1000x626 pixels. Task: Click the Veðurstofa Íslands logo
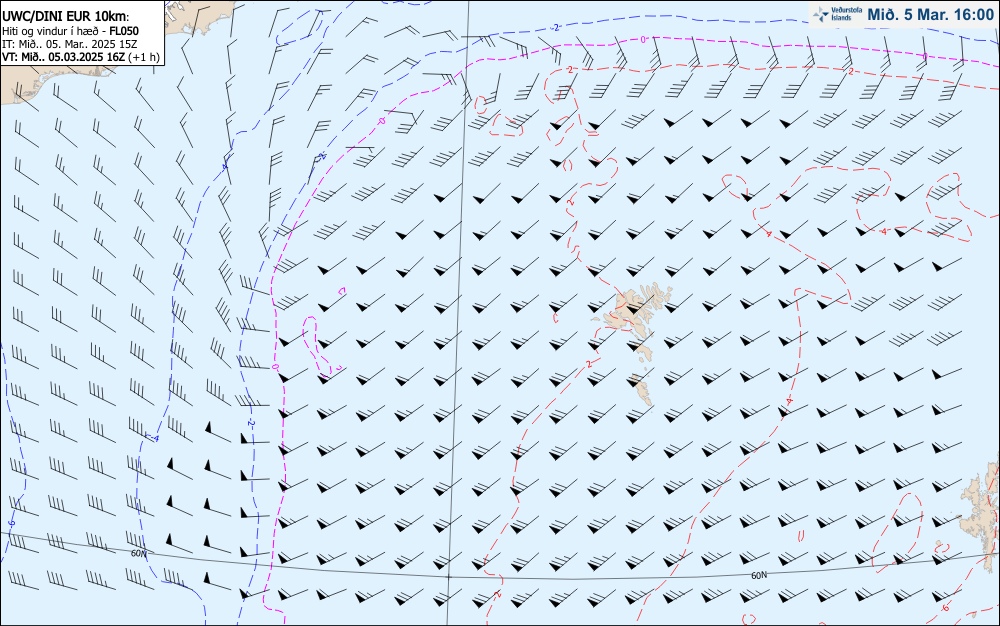[x=838, y=14]
